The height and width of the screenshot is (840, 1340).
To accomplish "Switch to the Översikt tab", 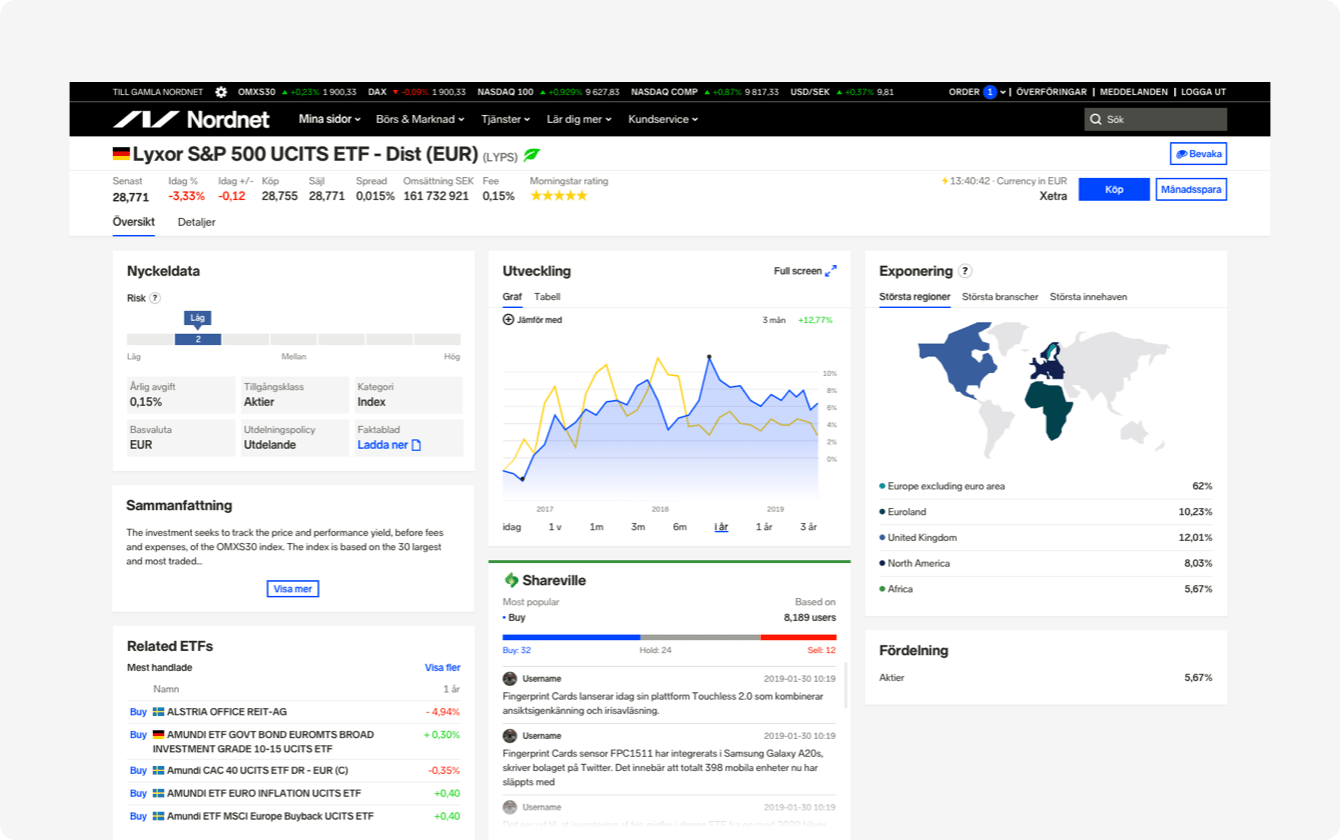I will (133, 222).
